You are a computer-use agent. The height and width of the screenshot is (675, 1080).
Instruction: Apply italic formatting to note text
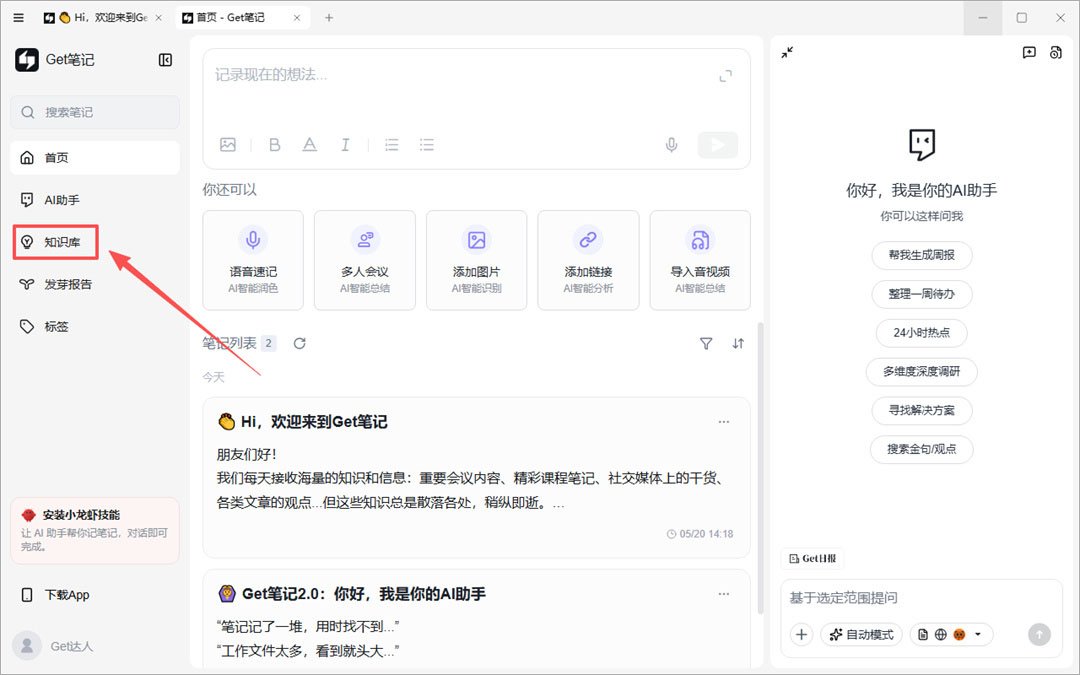click(x=345, y=145)
